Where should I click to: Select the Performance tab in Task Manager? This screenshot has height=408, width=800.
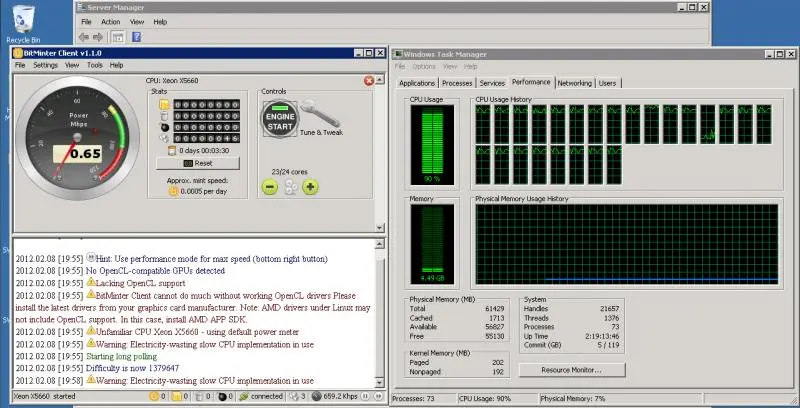pyautogui.click(x=531, y=82)
